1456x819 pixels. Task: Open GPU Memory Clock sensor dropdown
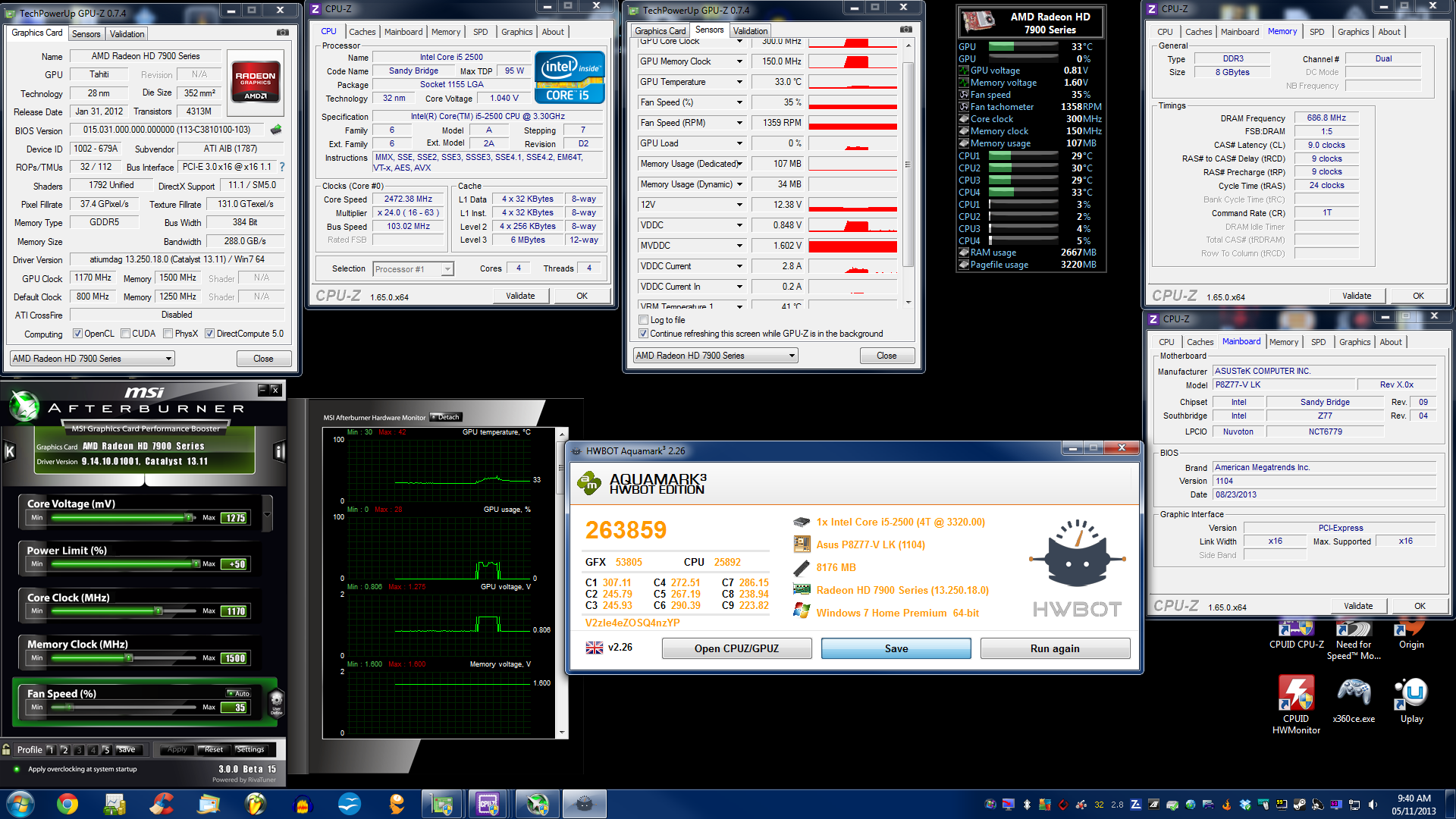point(739,61)
